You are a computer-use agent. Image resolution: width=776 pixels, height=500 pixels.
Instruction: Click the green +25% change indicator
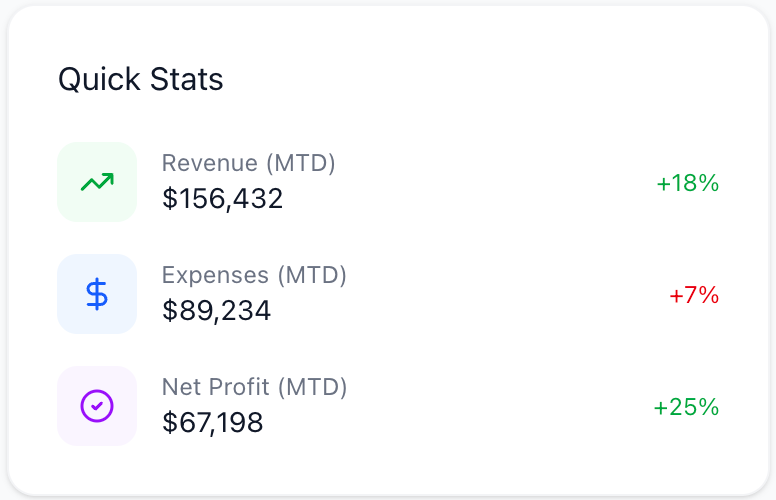[x=686, y=407]
